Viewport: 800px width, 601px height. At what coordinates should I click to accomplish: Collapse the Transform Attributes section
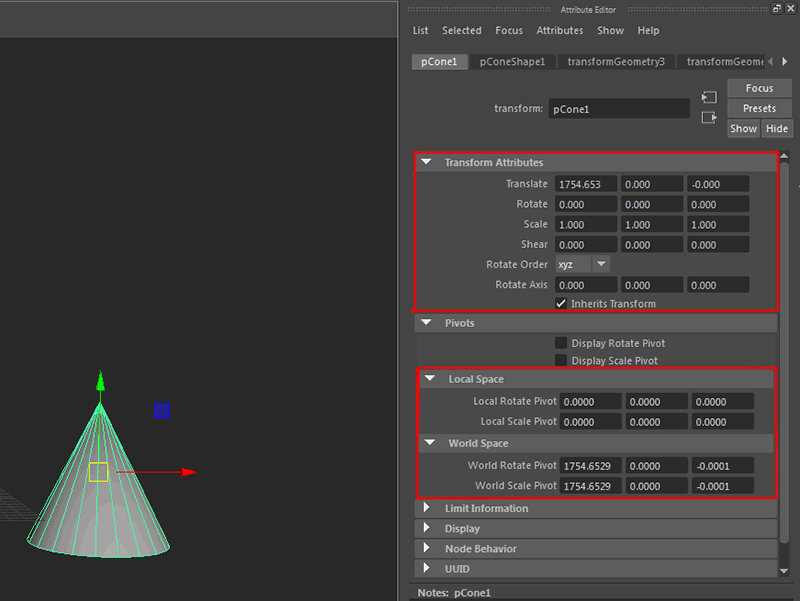427,163
